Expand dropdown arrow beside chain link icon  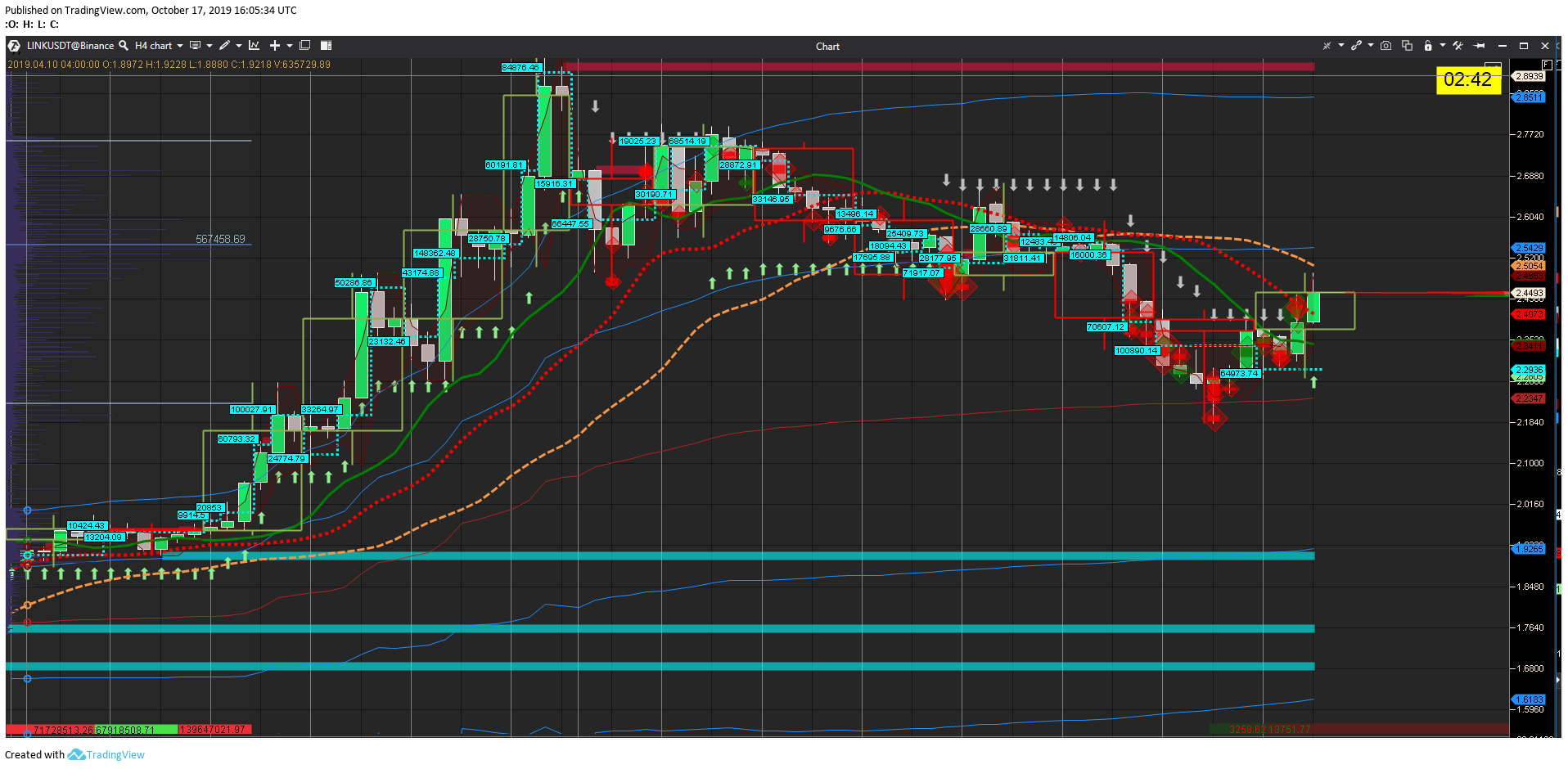[1371, 45]
